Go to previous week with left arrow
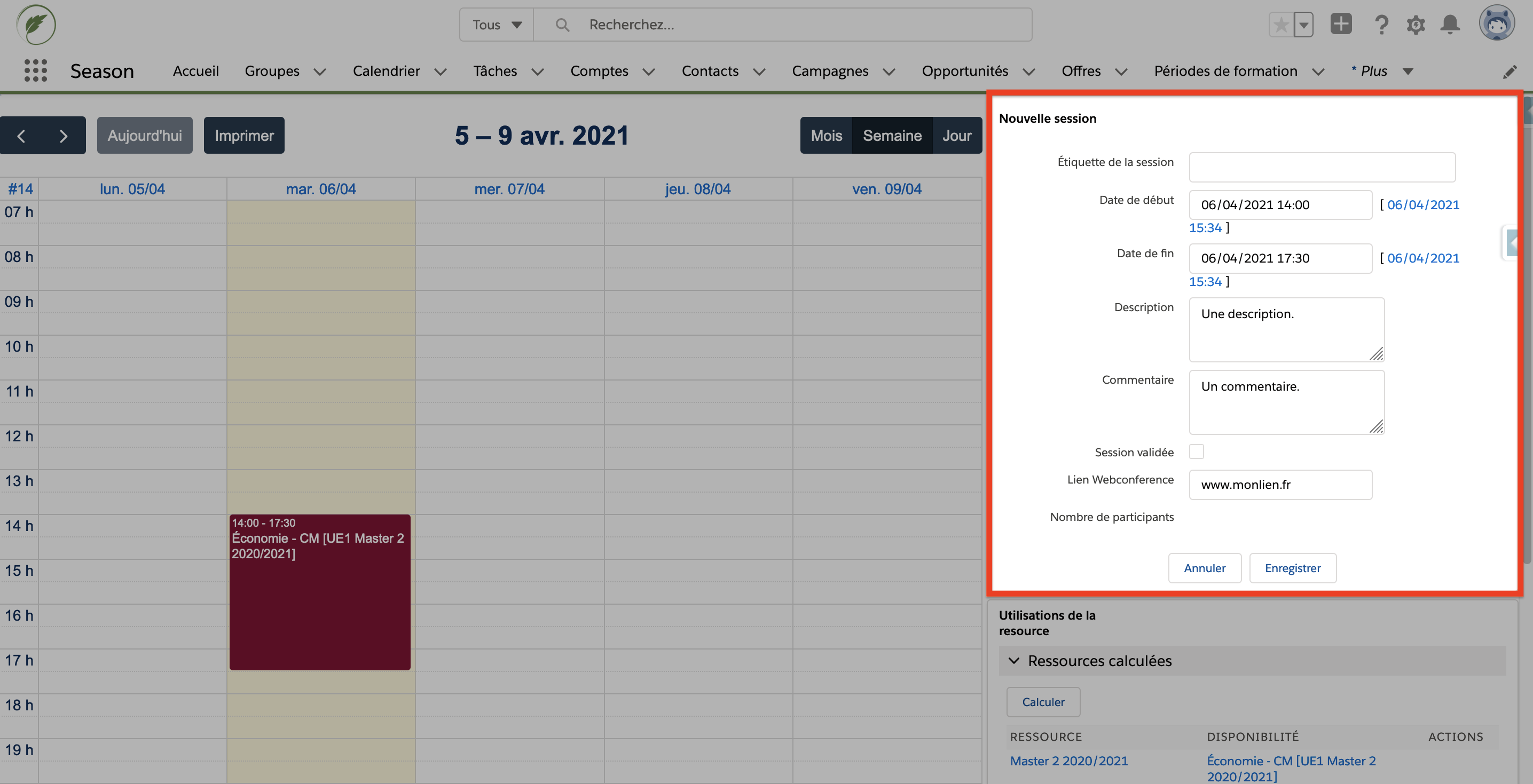1533x784 pixels. [x=21, y=136]
